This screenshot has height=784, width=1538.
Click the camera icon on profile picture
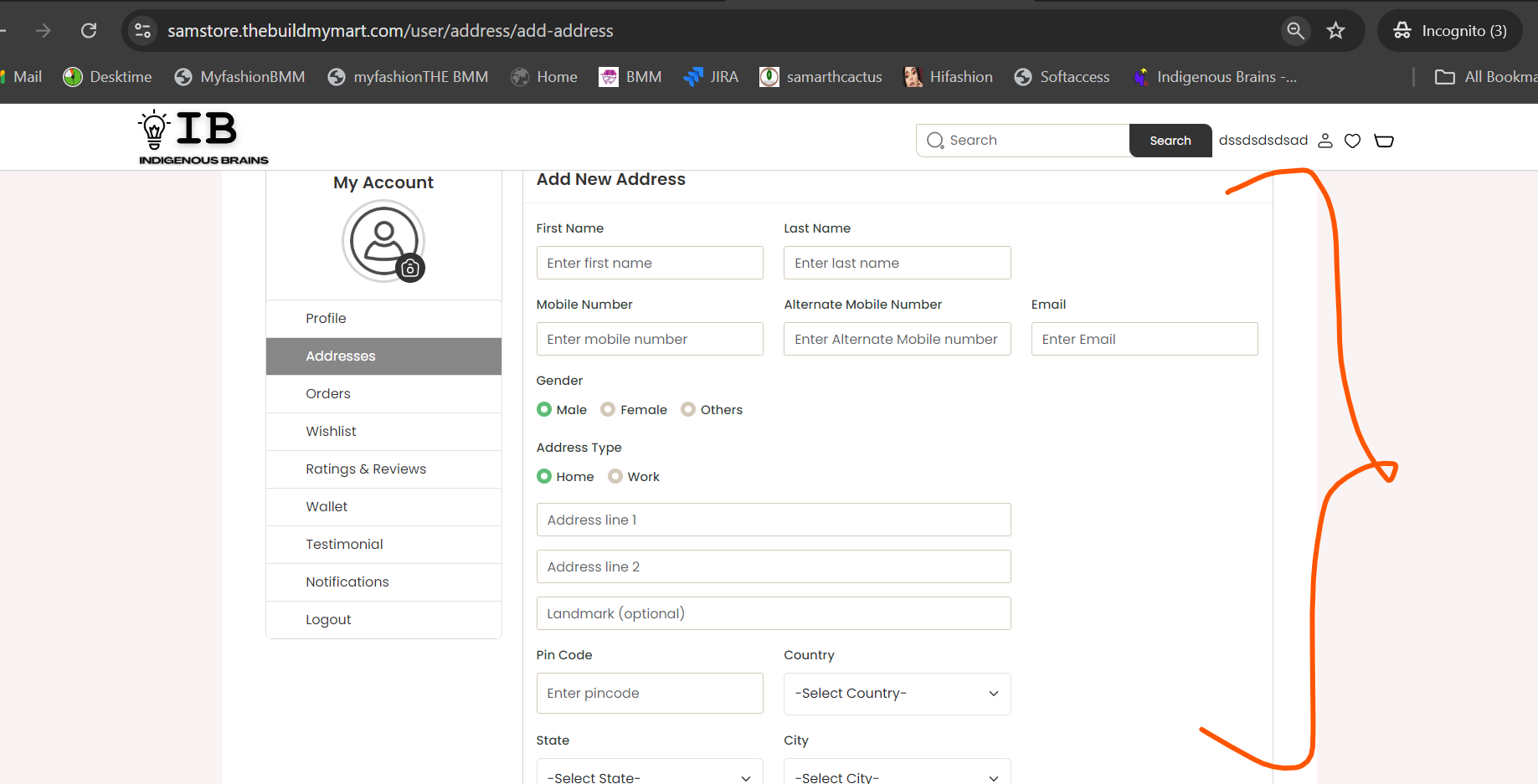pyautogui.click(x=410, y=269)
